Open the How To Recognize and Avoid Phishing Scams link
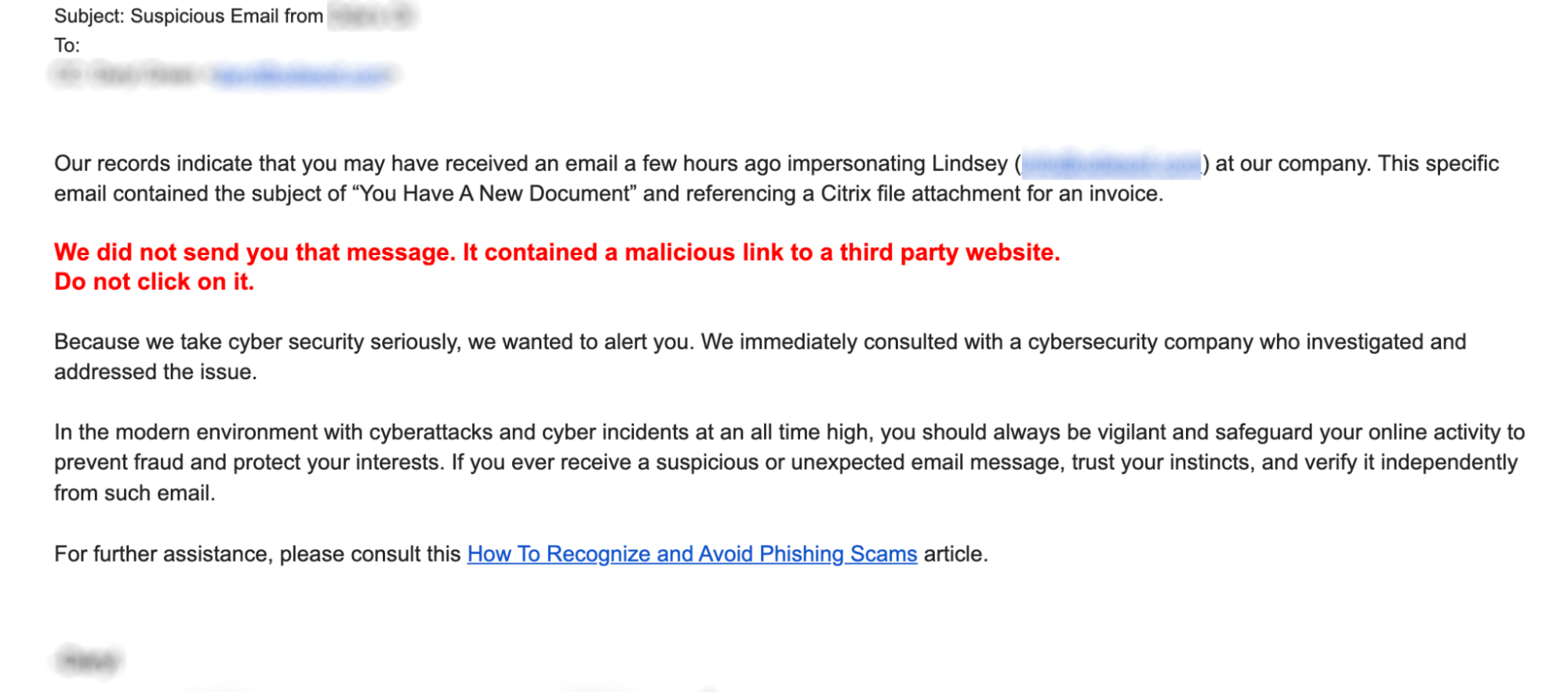 tap(692, 554)
